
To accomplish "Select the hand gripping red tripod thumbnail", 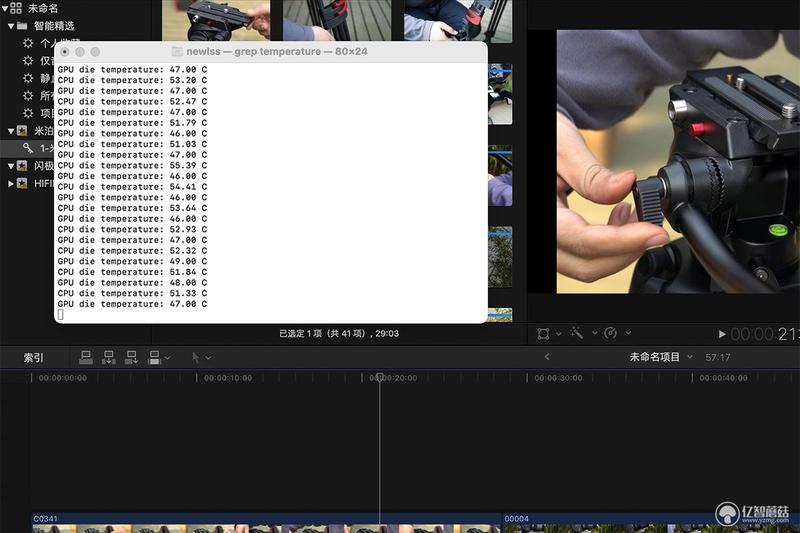I will tap(458, 20).
